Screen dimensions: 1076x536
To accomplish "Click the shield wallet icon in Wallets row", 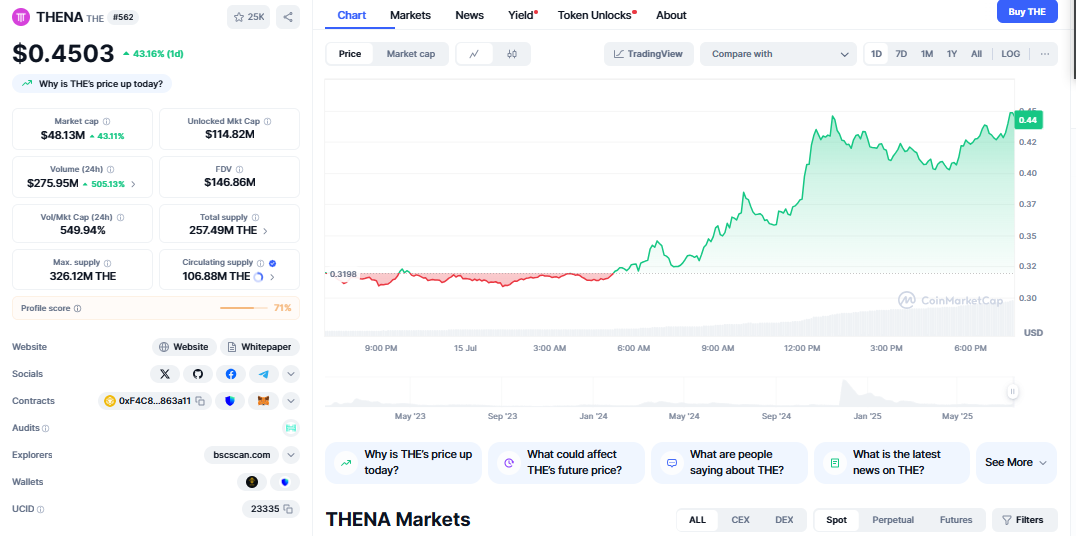I will pyautogui.click(x=285, y=482).
